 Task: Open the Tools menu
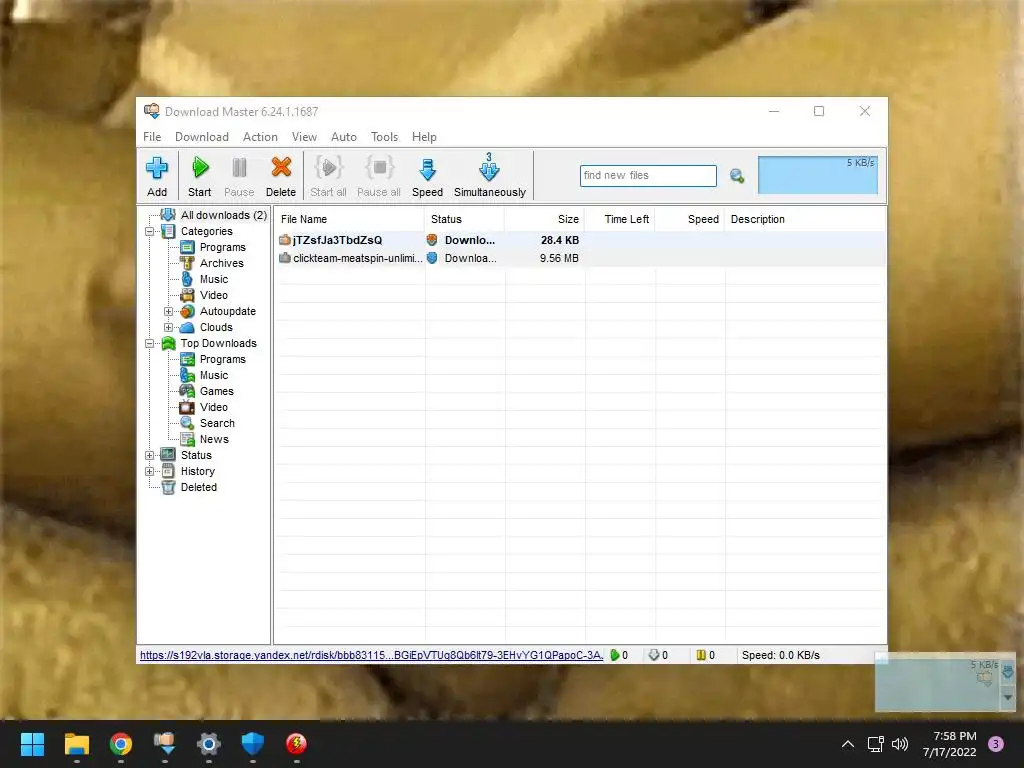pos(384,136)
